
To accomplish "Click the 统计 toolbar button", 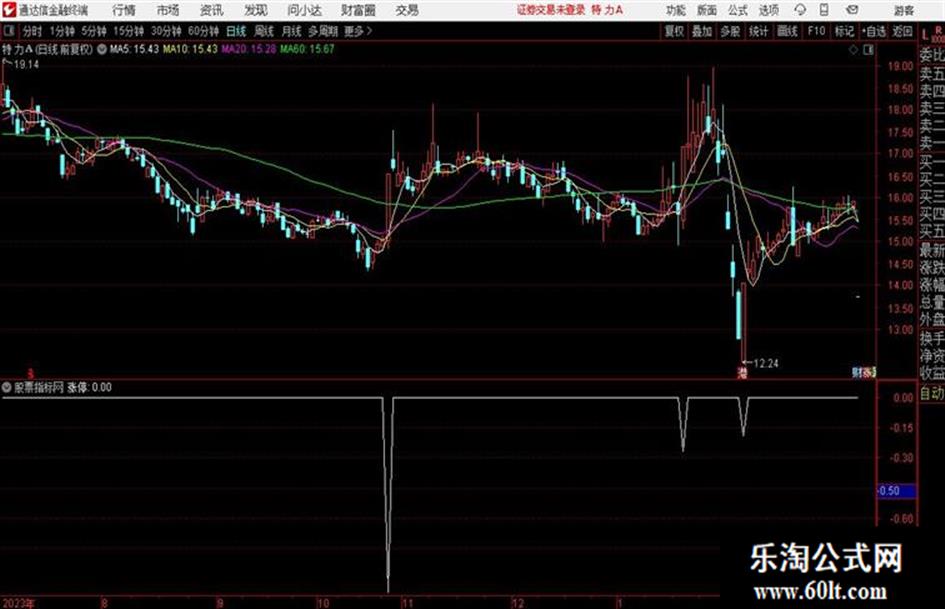I will pyautogui.click(x=758, y=31).
